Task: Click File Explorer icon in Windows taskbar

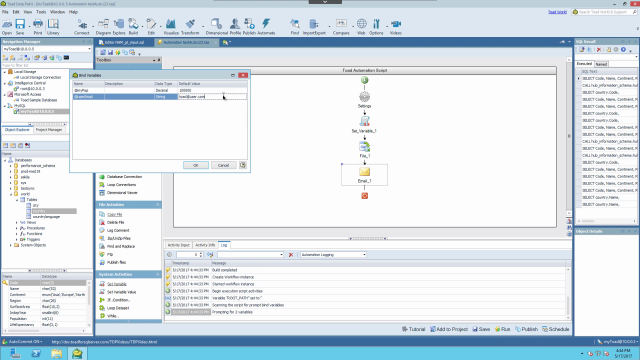Action: [56, 353]
